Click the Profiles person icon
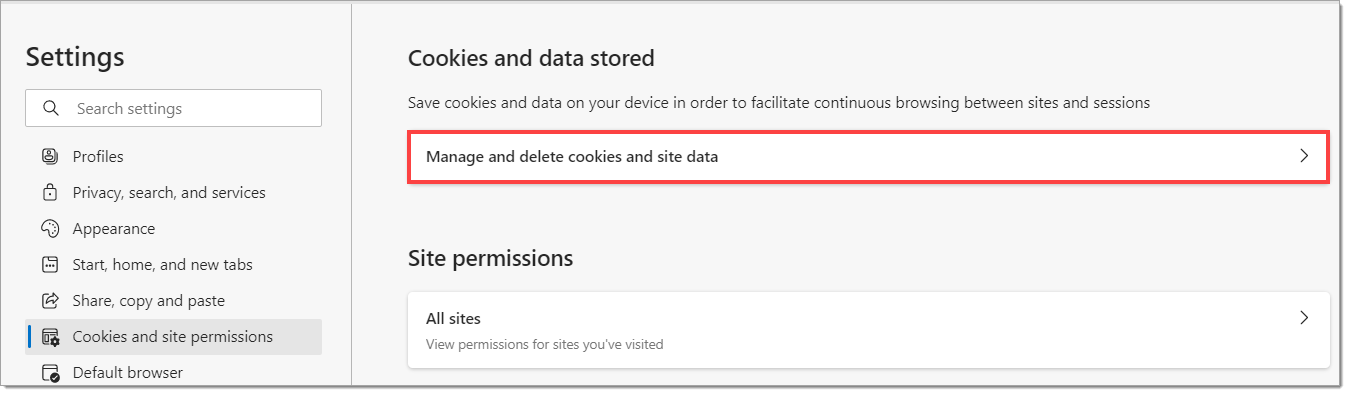This screenshot has width=1347, height=393. click(50, 156)
